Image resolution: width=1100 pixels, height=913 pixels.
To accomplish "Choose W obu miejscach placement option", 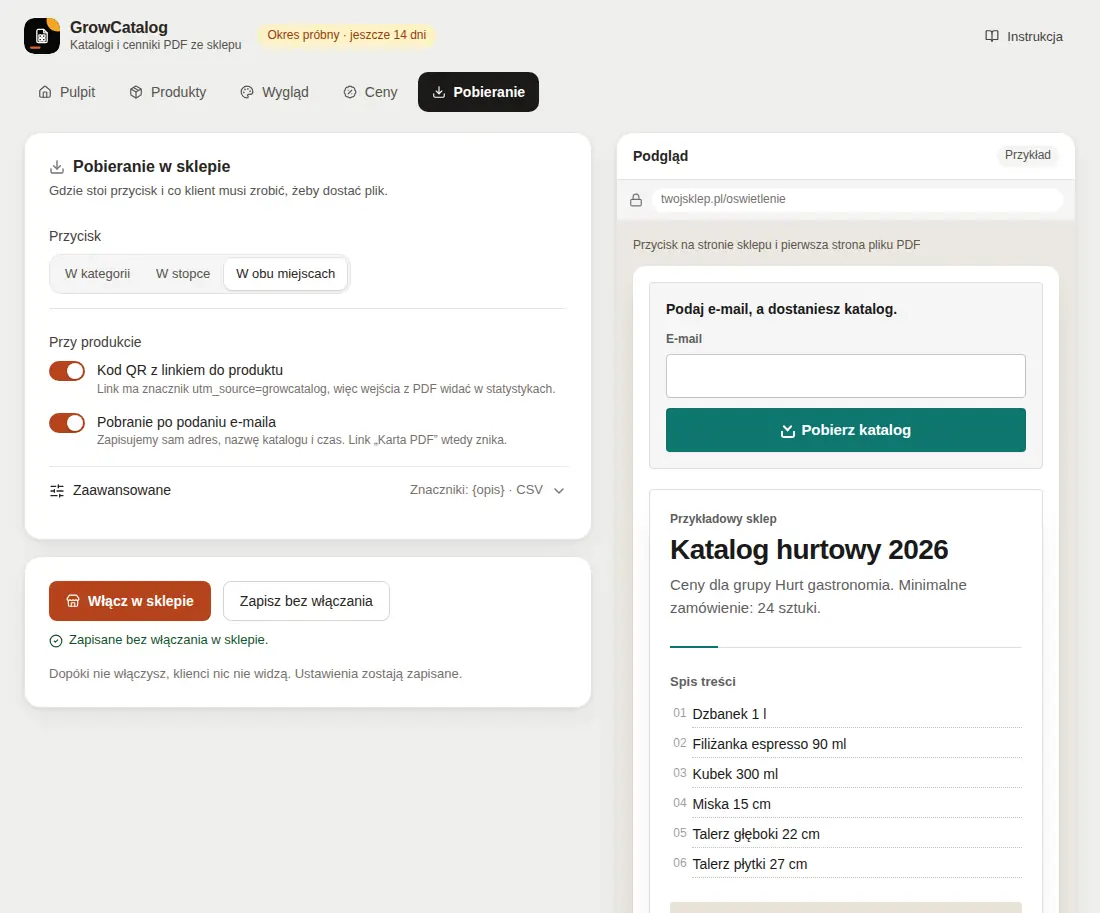I will tap(286, 274).
